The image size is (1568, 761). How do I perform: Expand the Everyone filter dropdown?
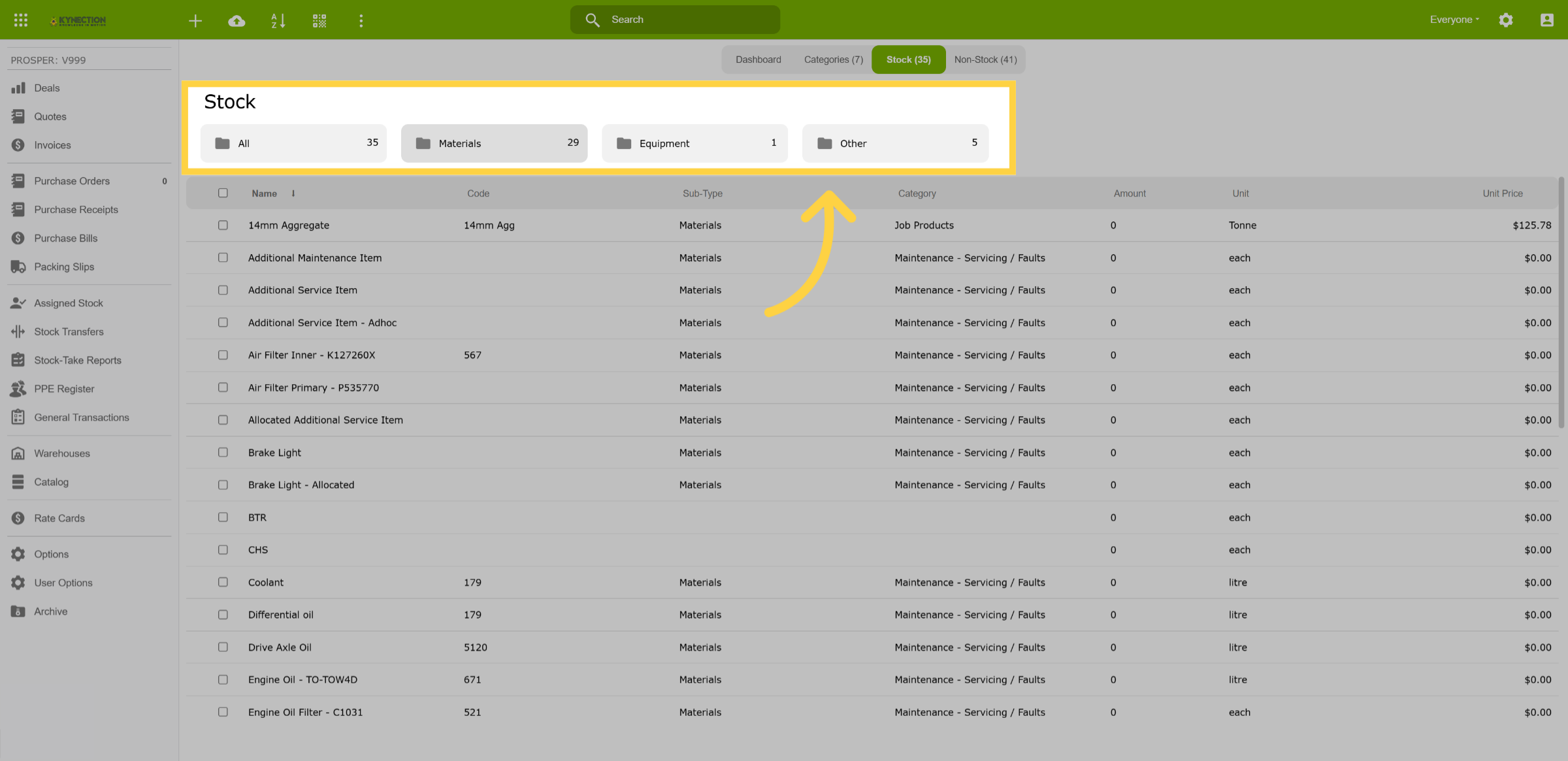(1454, 20)
